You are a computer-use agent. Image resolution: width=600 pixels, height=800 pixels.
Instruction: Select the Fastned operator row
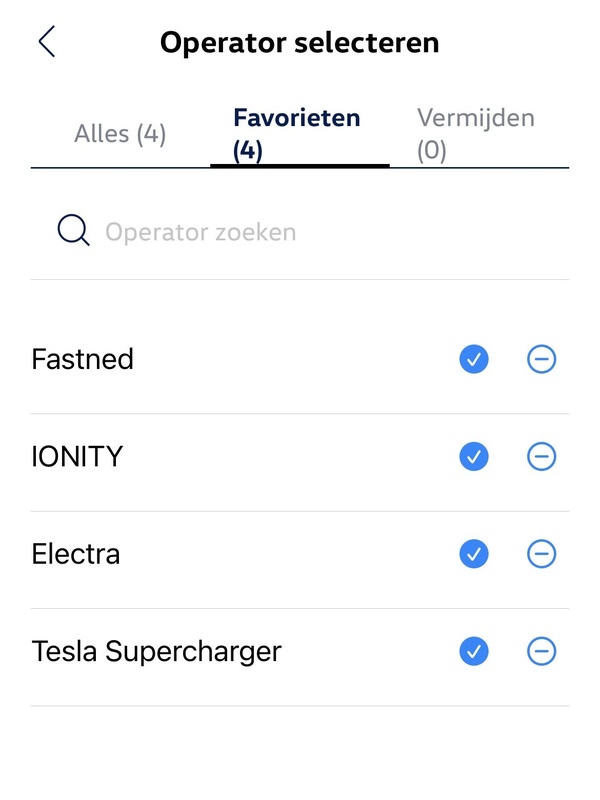(84, 359)
